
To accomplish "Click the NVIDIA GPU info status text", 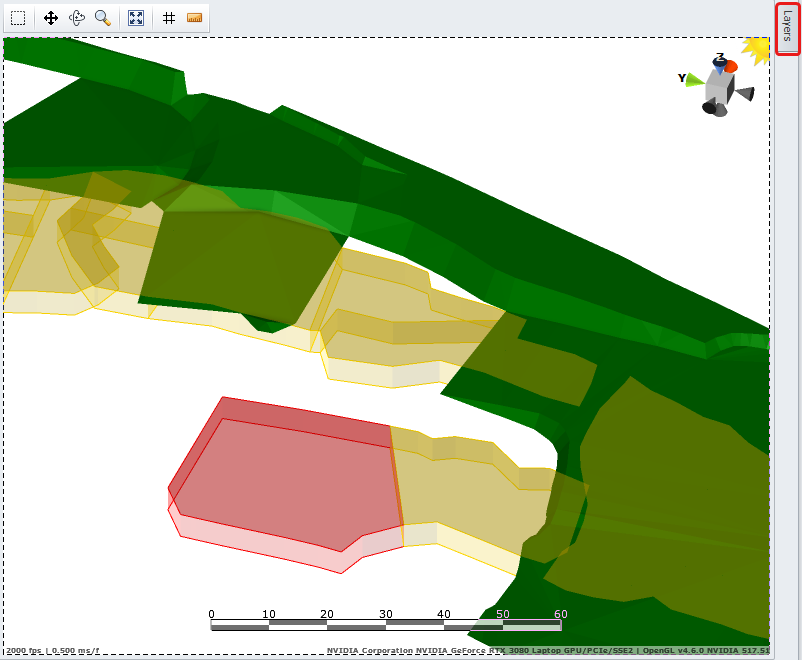I will (x=547, y=651).
